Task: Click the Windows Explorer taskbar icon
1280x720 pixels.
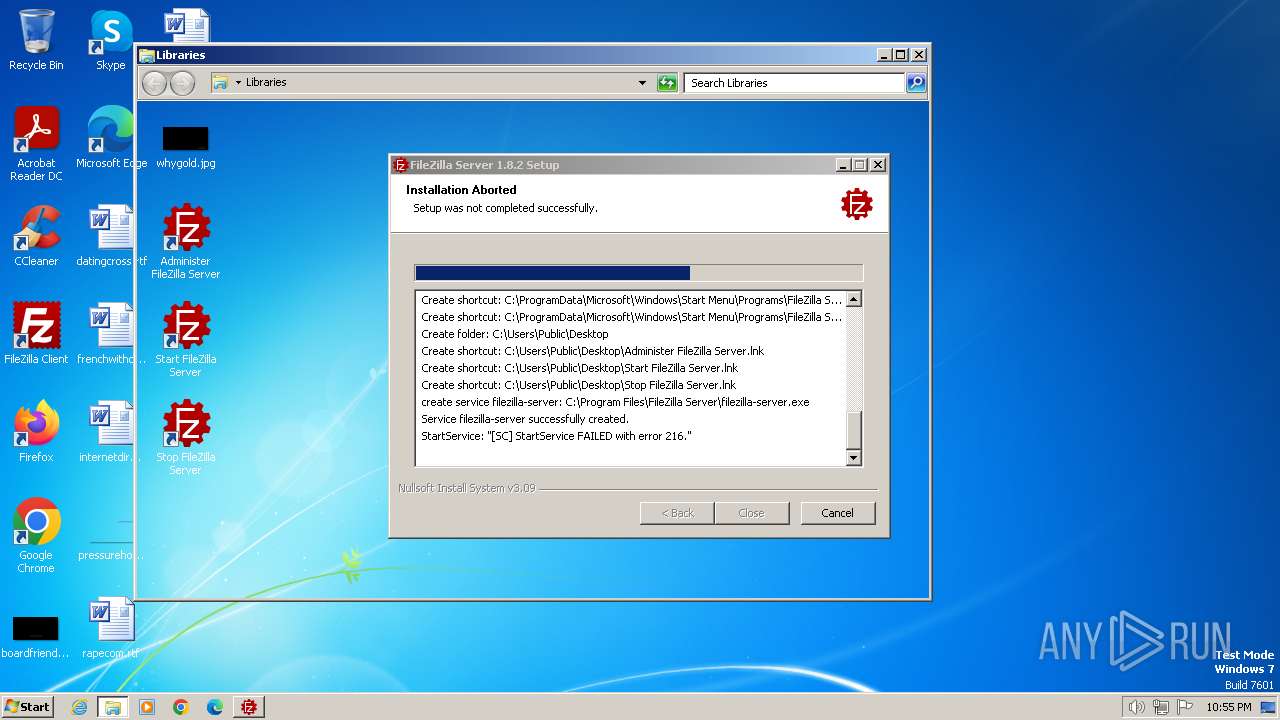Action: pyautogui.click(x=113, y=707)
